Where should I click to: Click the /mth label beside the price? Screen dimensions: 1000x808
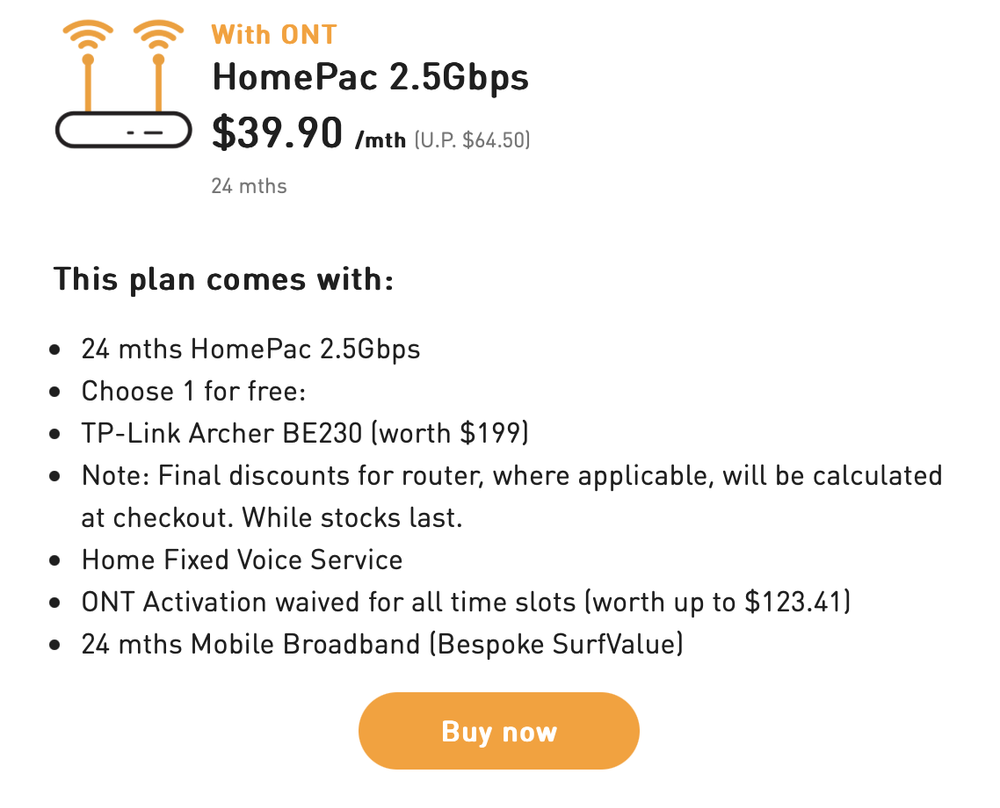(x=381, y=140)
